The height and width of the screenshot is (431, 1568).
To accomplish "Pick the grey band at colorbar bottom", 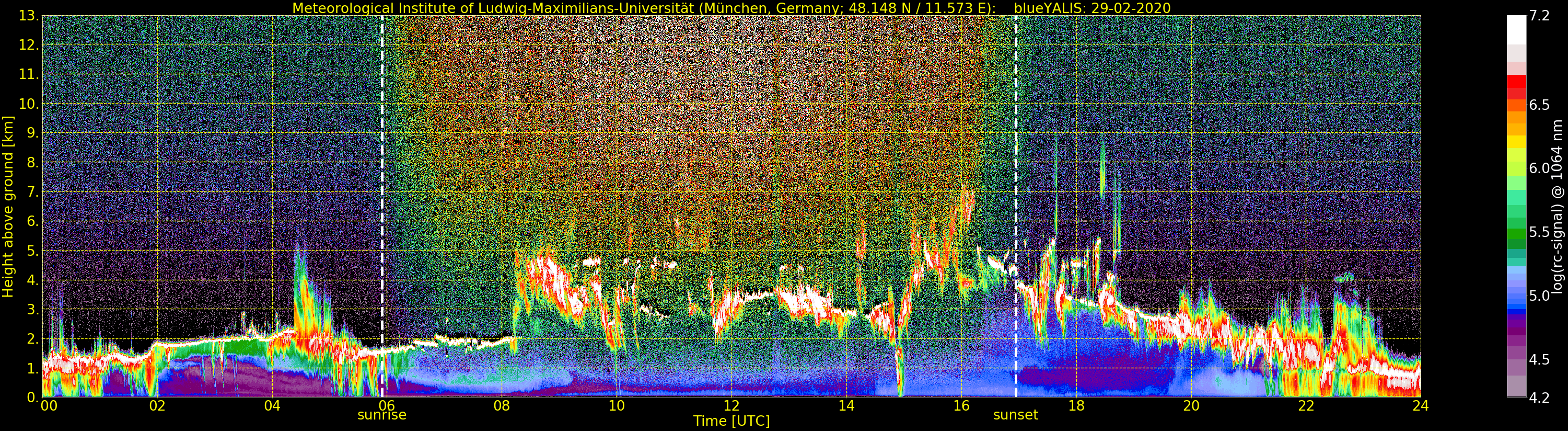I will [1516, 386].
